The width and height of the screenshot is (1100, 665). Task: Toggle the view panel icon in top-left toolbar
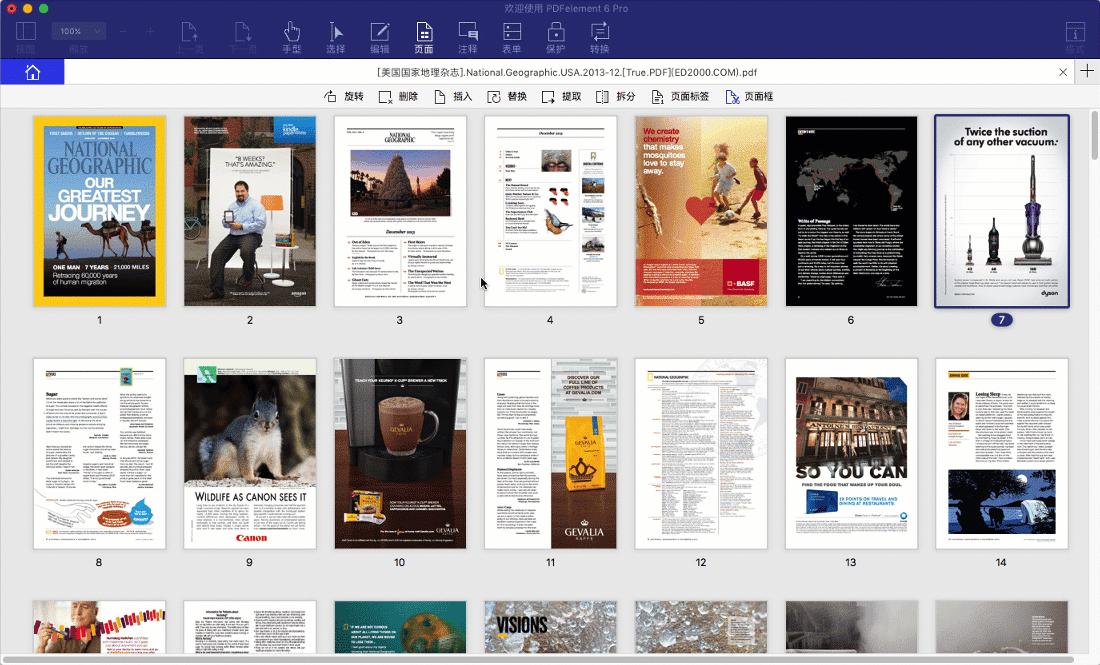(26, 32)
